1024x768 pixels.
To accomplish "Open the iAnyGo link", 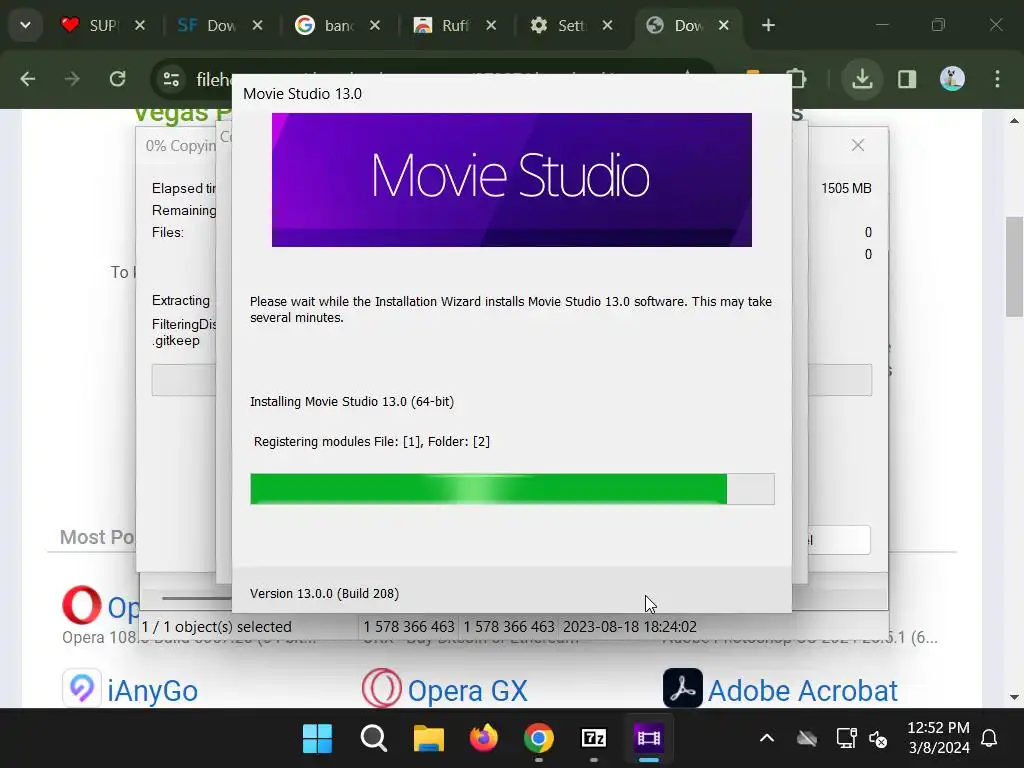I will (x=152, y=691).
